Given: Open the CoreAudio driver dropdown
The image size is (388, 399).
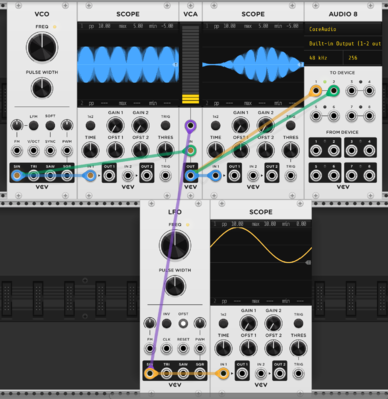Looking at the screenshot, I should pos(343,29).
